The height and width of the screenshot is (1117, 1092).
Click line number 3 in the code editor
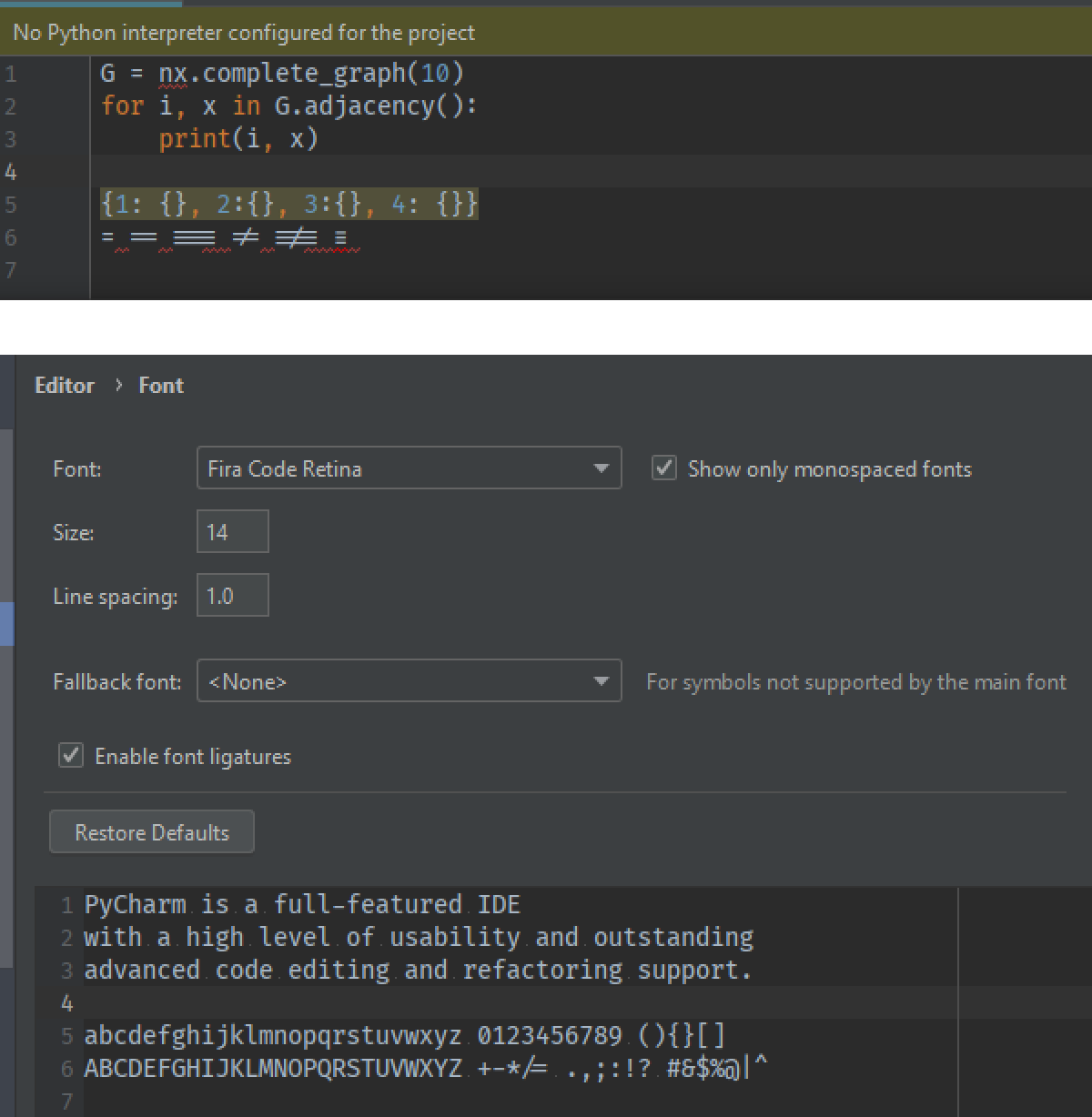pyautogui.click(x=9, y=138)
